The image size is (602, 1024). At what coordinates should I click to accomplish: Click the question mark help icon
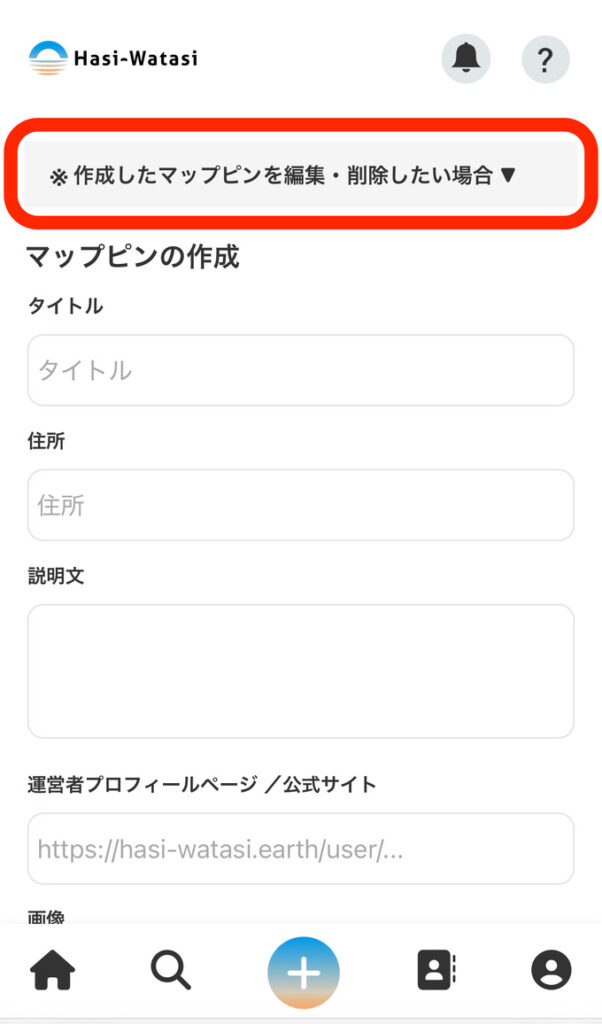click(545, 59)
